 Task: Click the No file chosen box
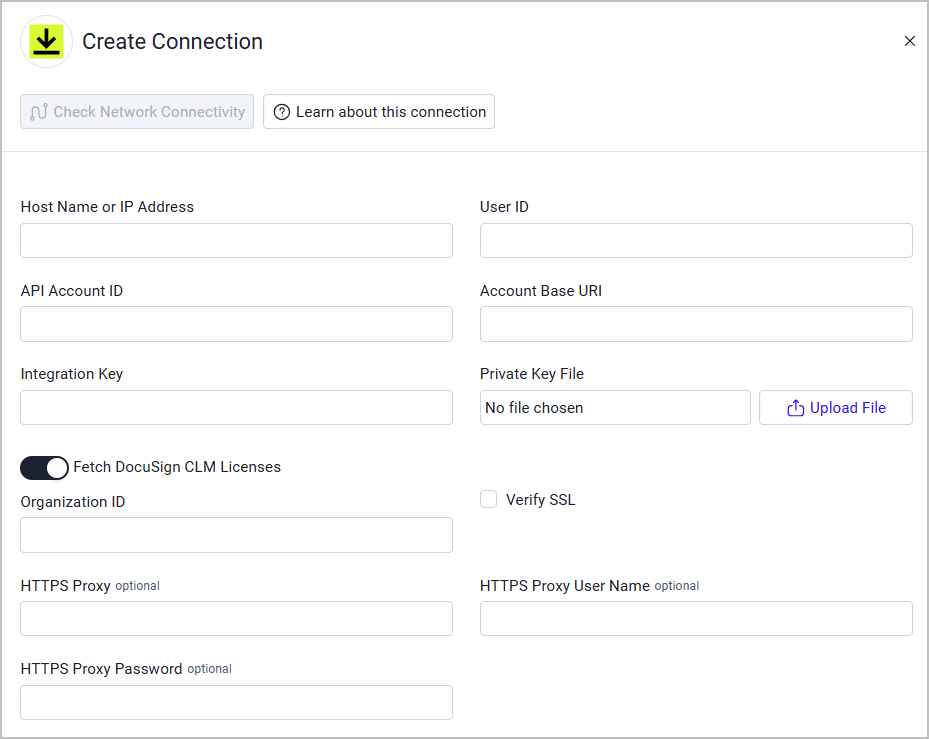[x=615, y=407]
